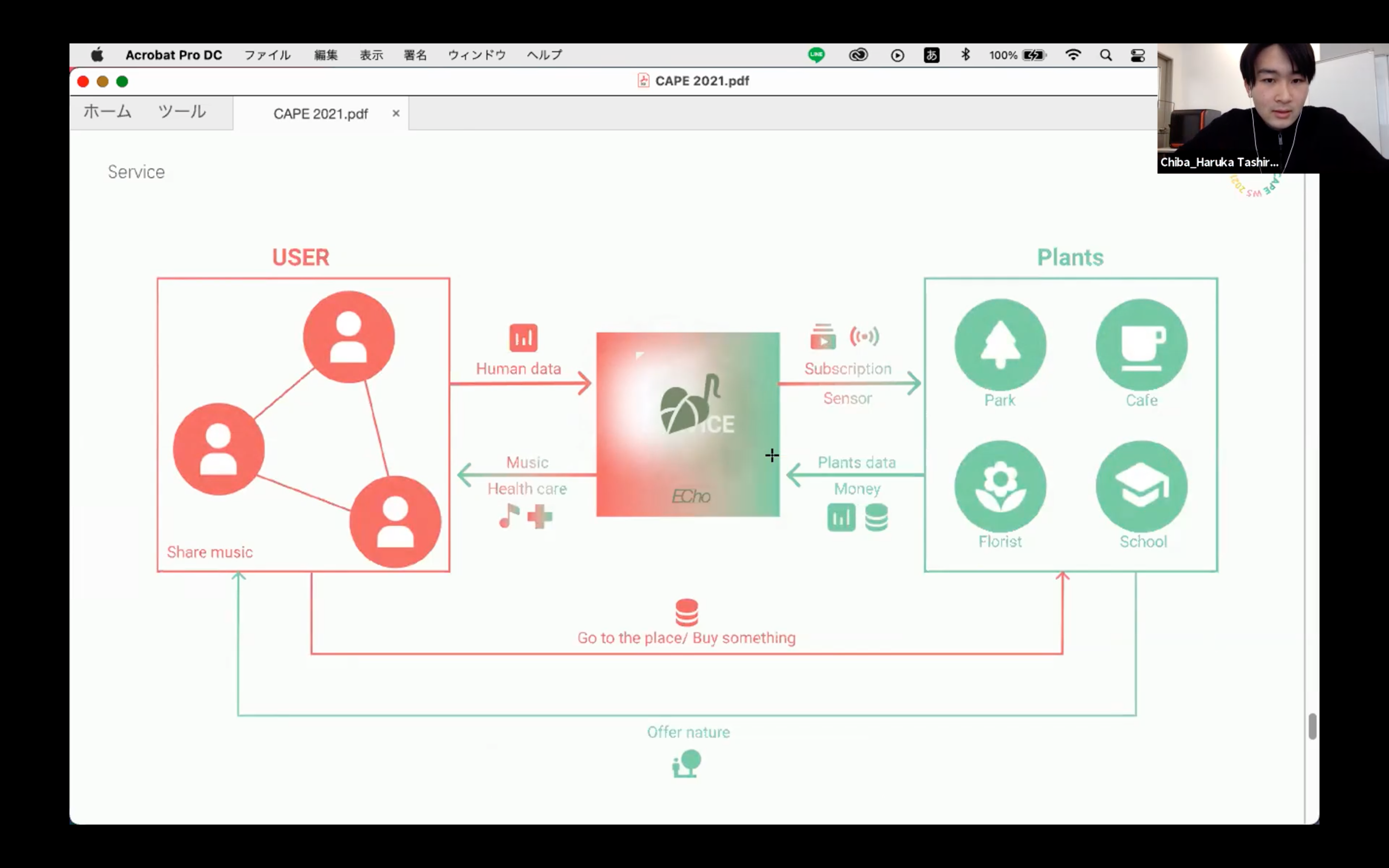Open the 編集 menu

click(x=326, y=55)
